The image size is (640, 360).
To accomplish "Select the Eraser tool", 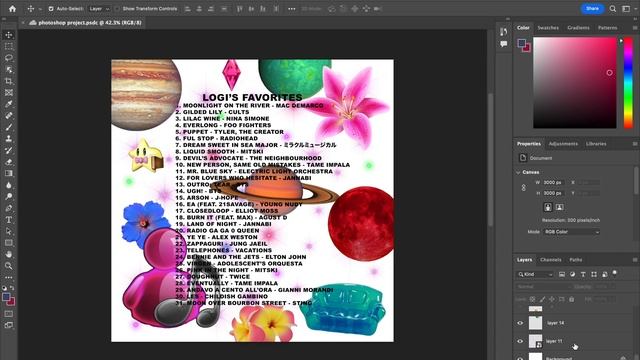I will coord(9,162).
